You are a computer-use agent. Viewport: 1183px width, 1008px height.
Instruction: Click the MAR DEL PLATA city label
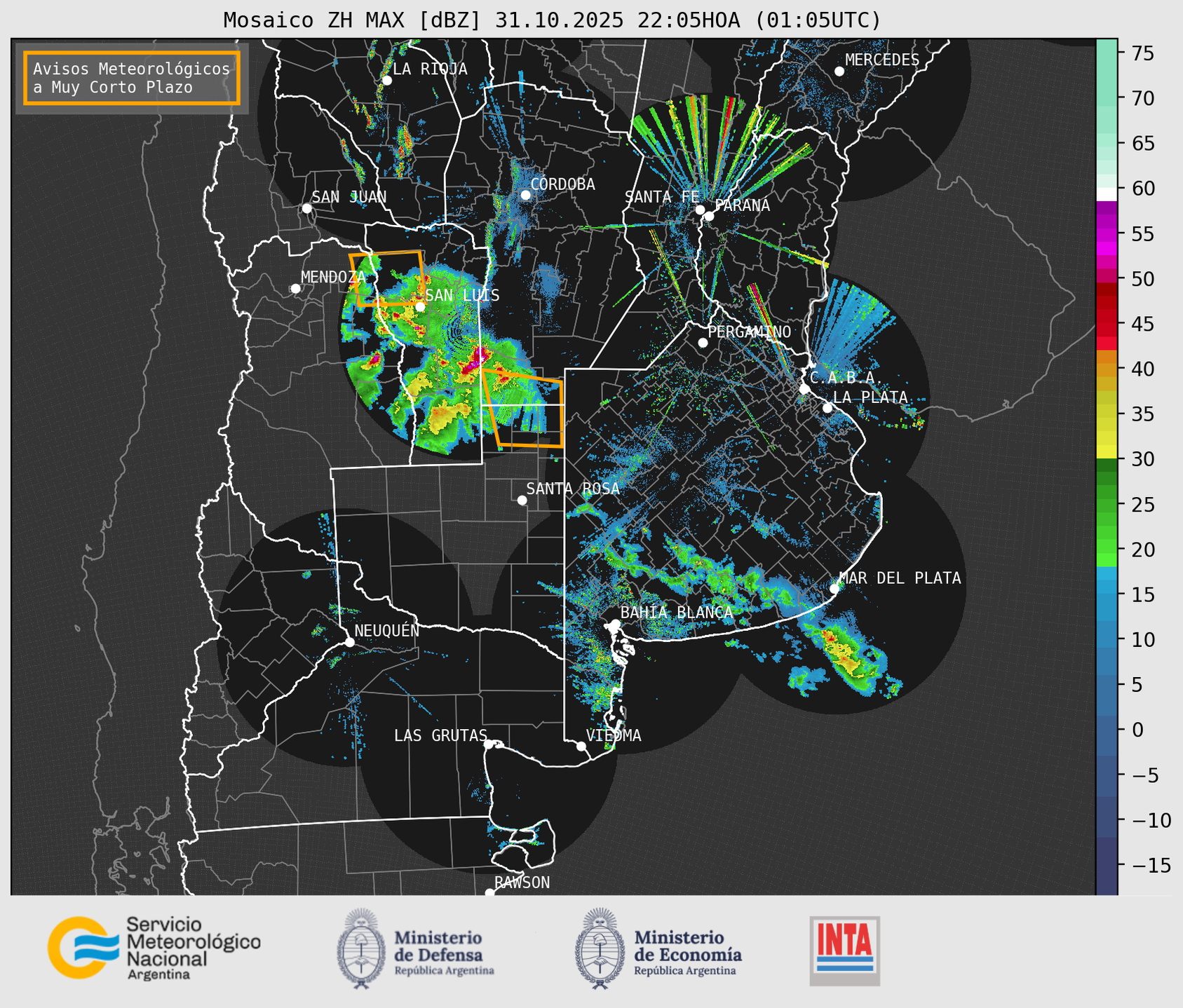(900, 578)
